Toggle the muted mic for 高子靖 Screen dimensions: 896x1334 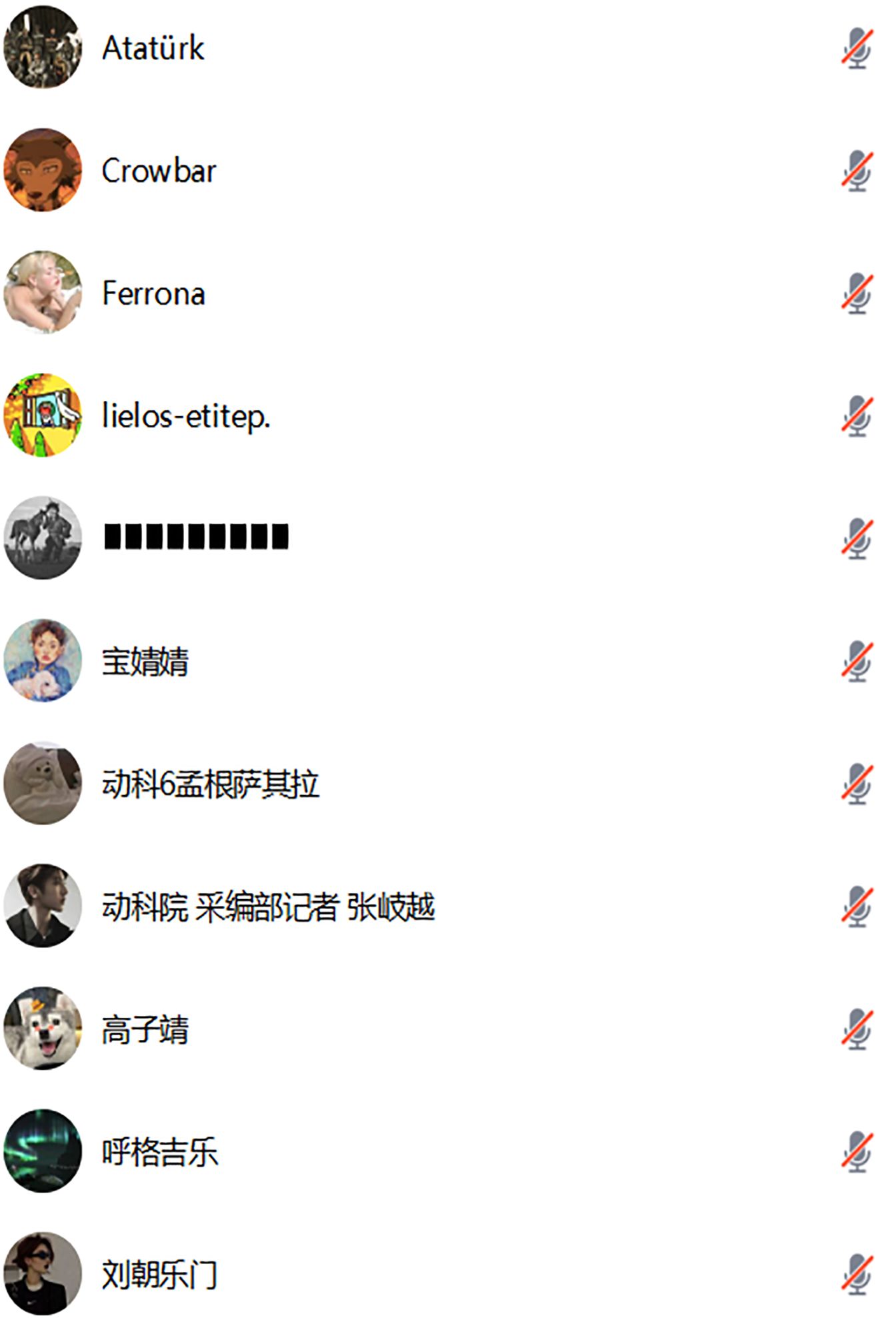[x=857, y=1029]
